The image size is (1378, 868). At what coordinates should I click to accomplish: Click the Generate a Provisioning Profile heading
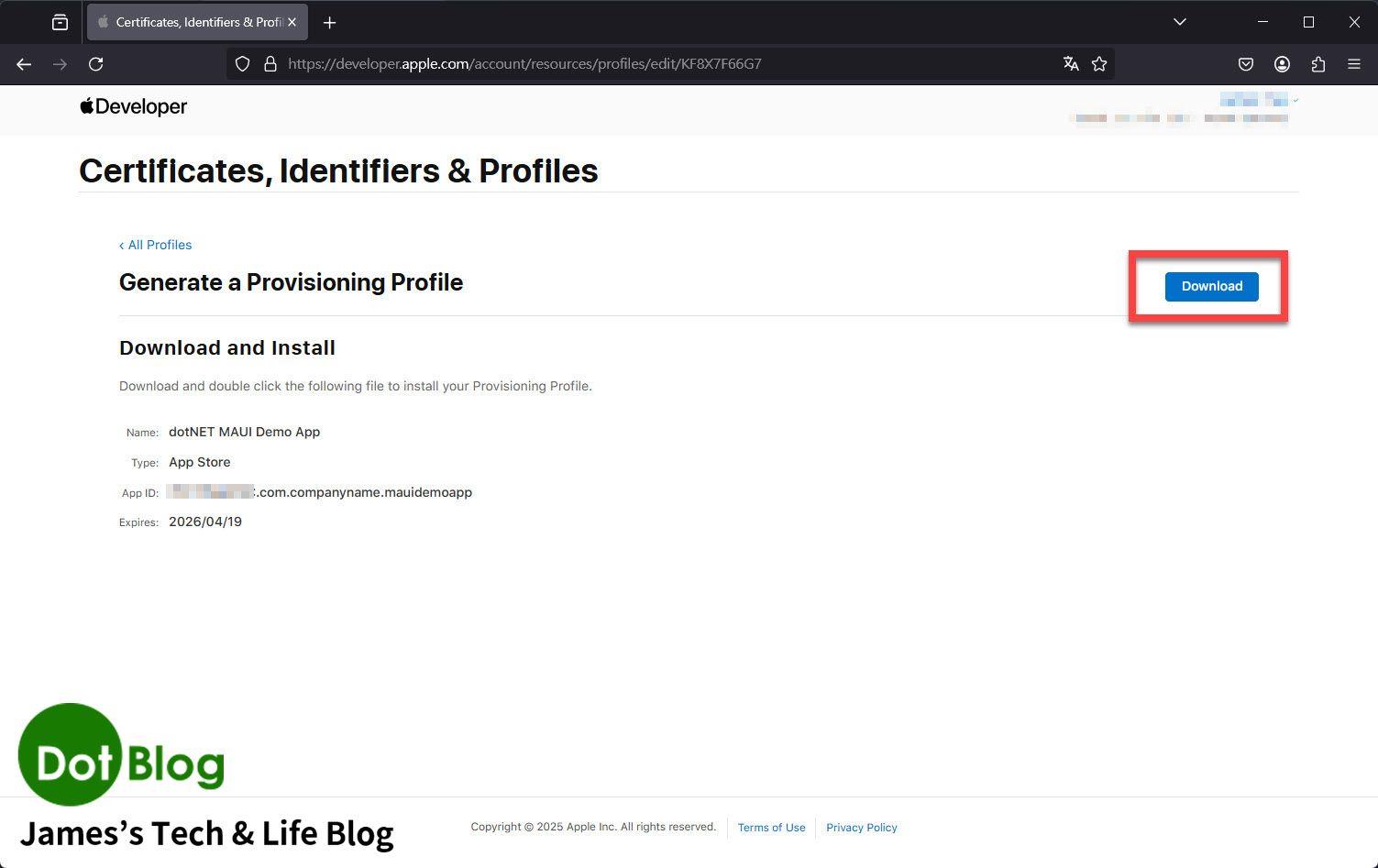(291, 282)
